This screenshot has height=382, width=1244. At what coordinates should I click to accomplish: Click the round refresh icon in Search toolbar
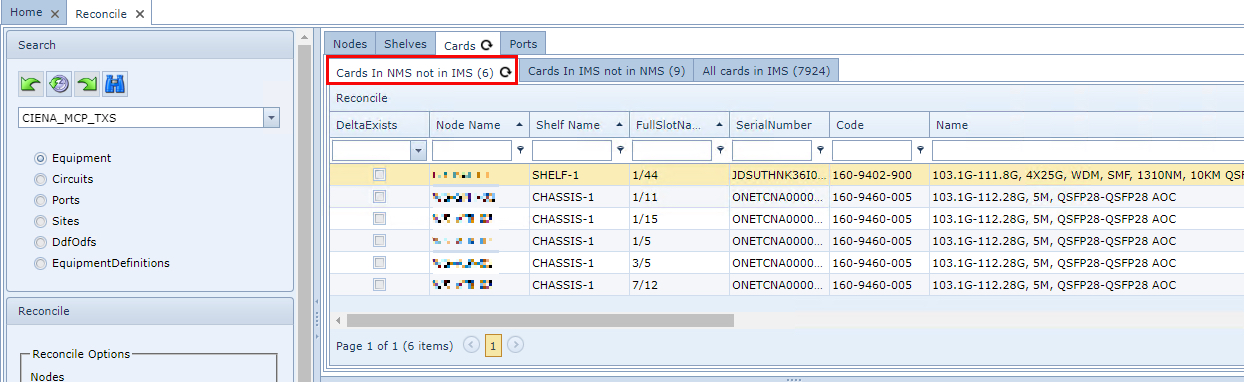[59, 84]
